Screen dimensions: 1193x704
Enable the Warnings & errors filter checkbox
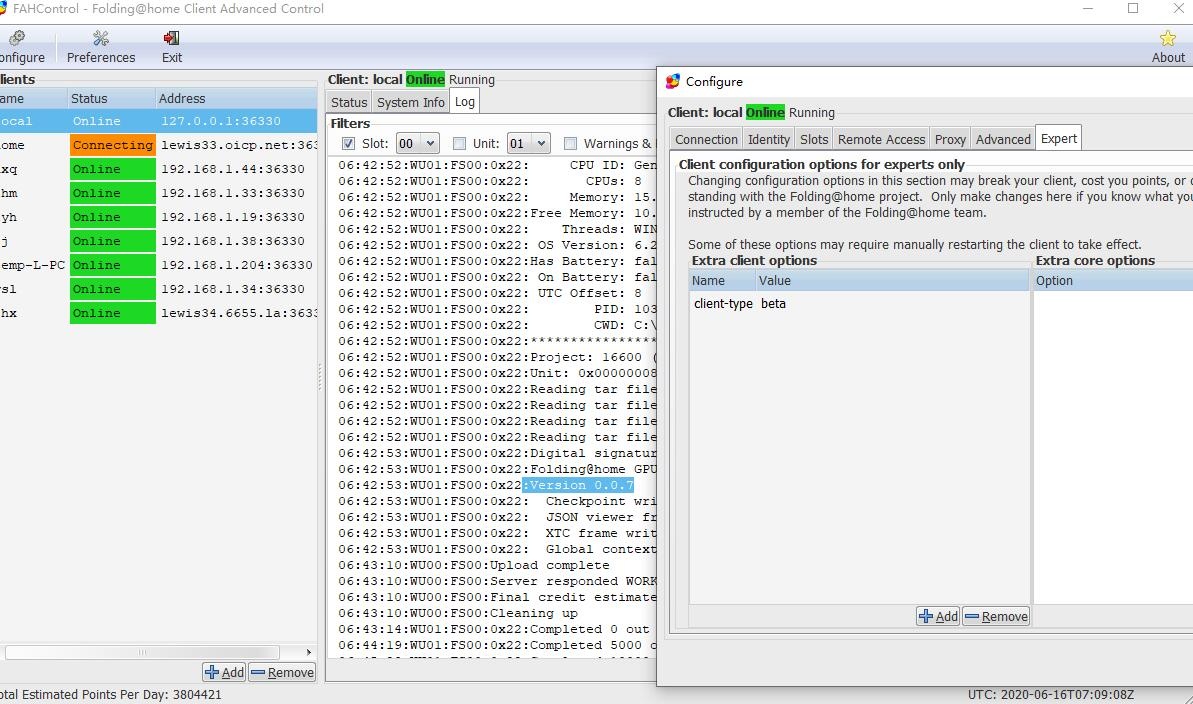coord(570,143)
